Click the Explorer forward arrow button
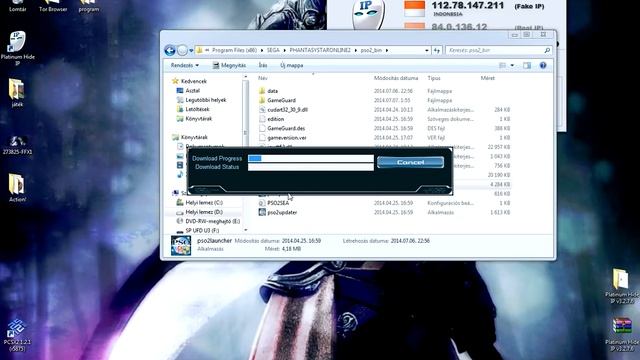Viewport: 640px width, 360px height. (182, 50)
